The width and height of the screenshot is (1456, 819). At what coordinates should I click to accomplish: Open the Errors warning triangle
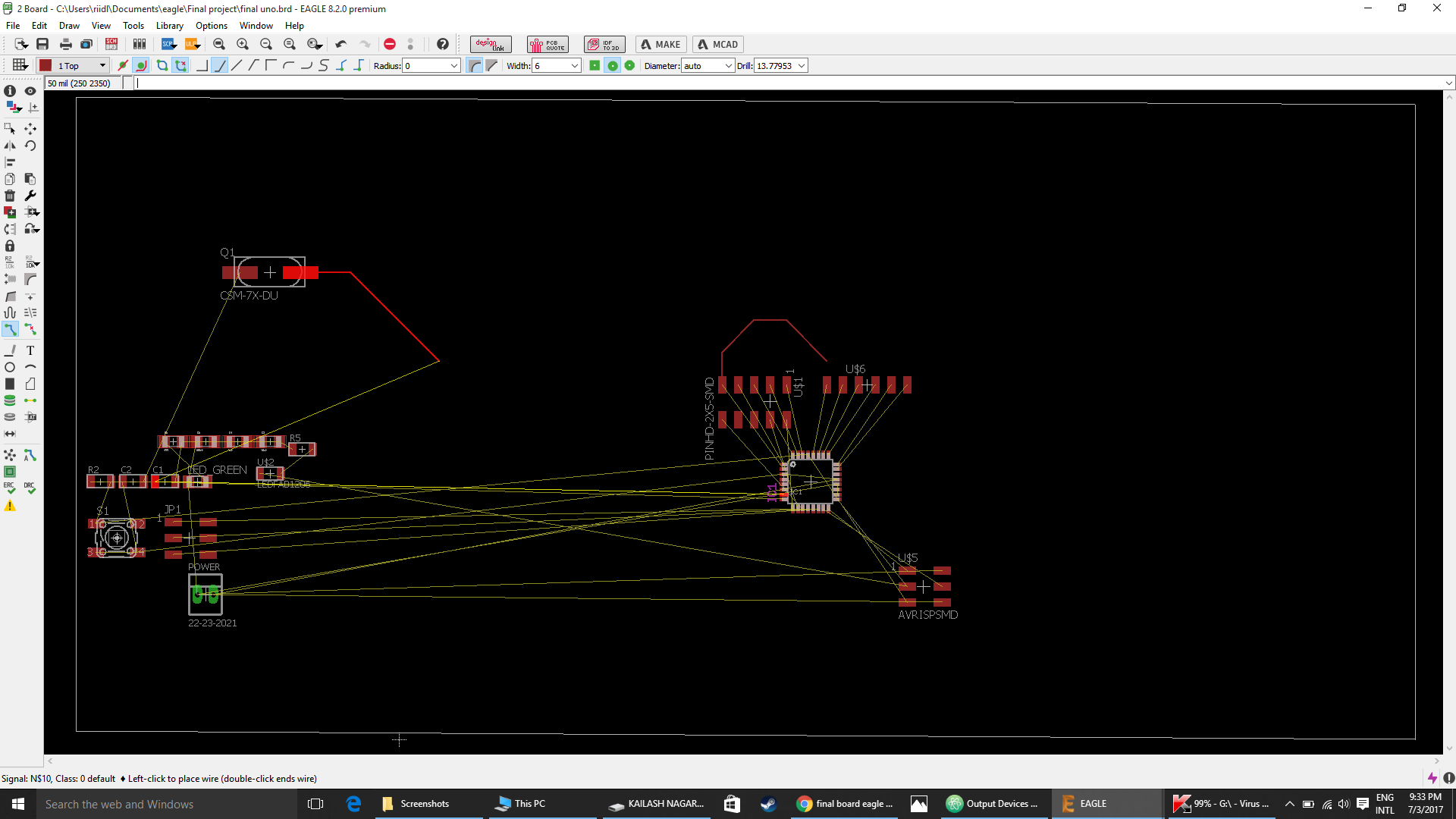[10, 505]
